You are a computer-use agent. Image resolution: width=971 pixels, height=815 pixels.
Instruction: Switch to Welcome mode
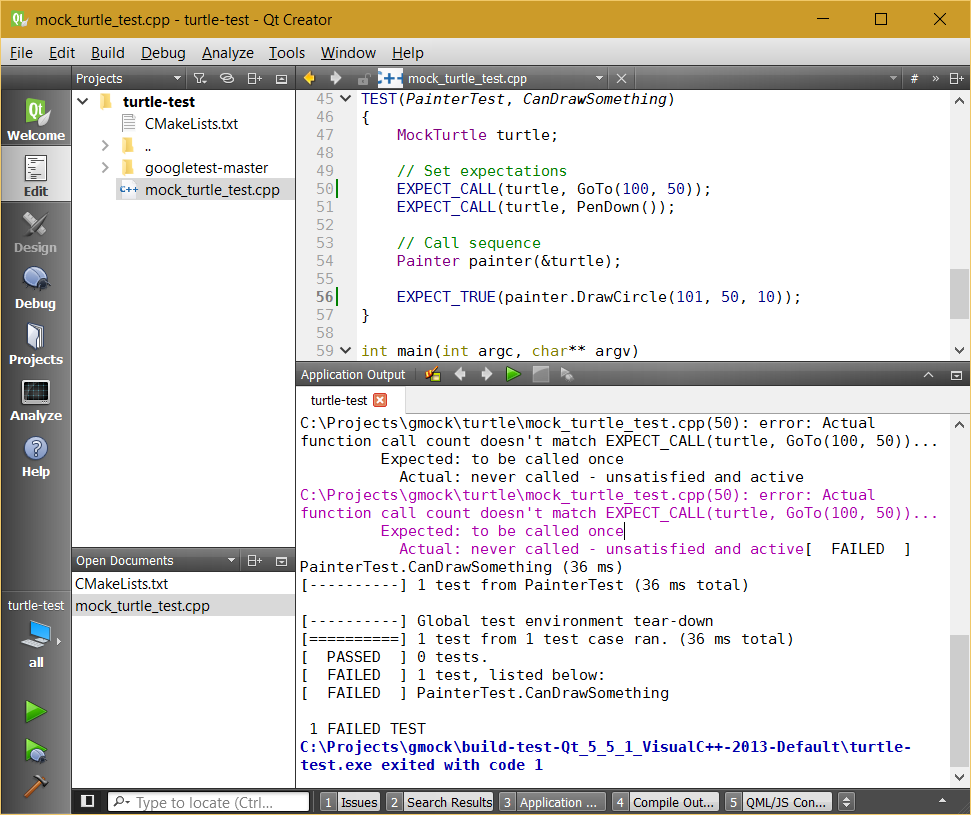[x=36, y=119]
